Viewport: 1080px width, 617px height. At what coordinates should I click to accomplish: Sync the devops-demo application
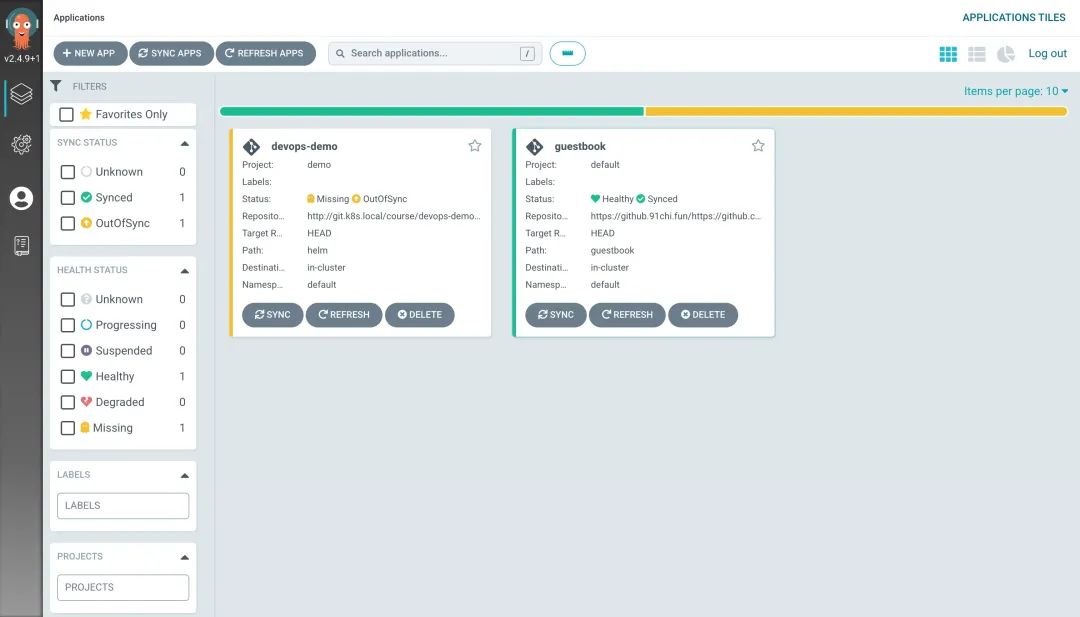(x=272, y=315)
